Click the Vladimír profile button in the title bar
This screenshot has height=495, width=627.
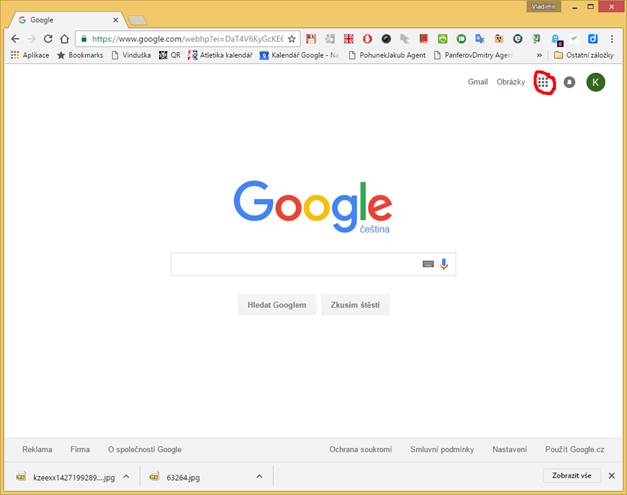tap(543, 6)
